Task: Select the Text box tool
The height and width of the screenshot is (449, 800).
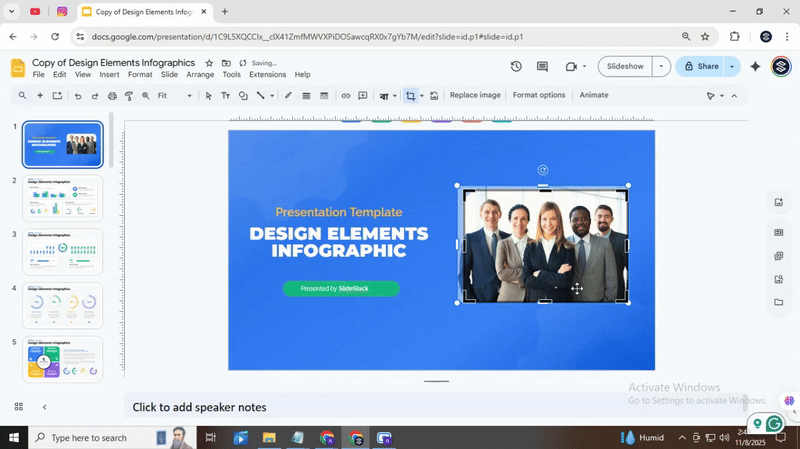Action: pos(225,96)
